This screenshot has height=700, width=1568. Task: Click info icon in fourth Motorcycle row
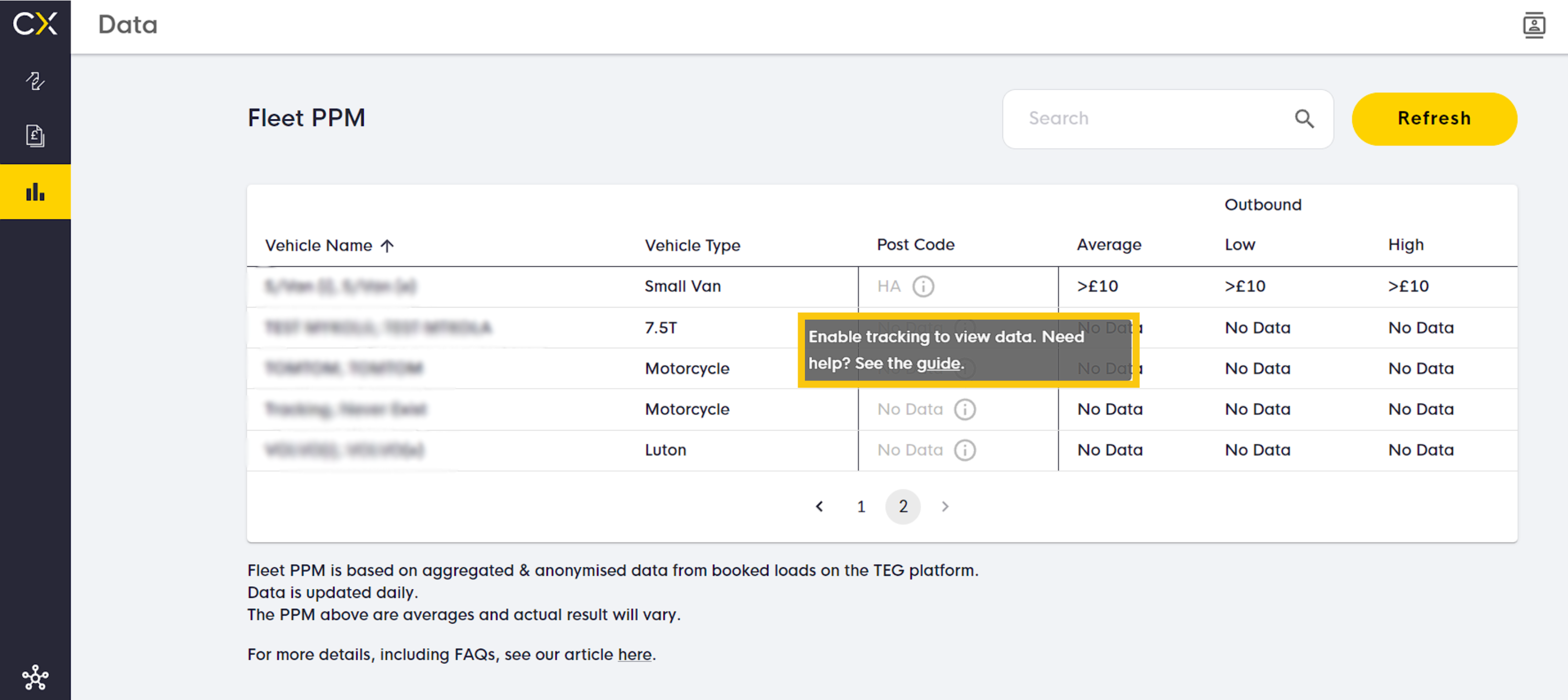pyautogui.click(x=964, y=409)
